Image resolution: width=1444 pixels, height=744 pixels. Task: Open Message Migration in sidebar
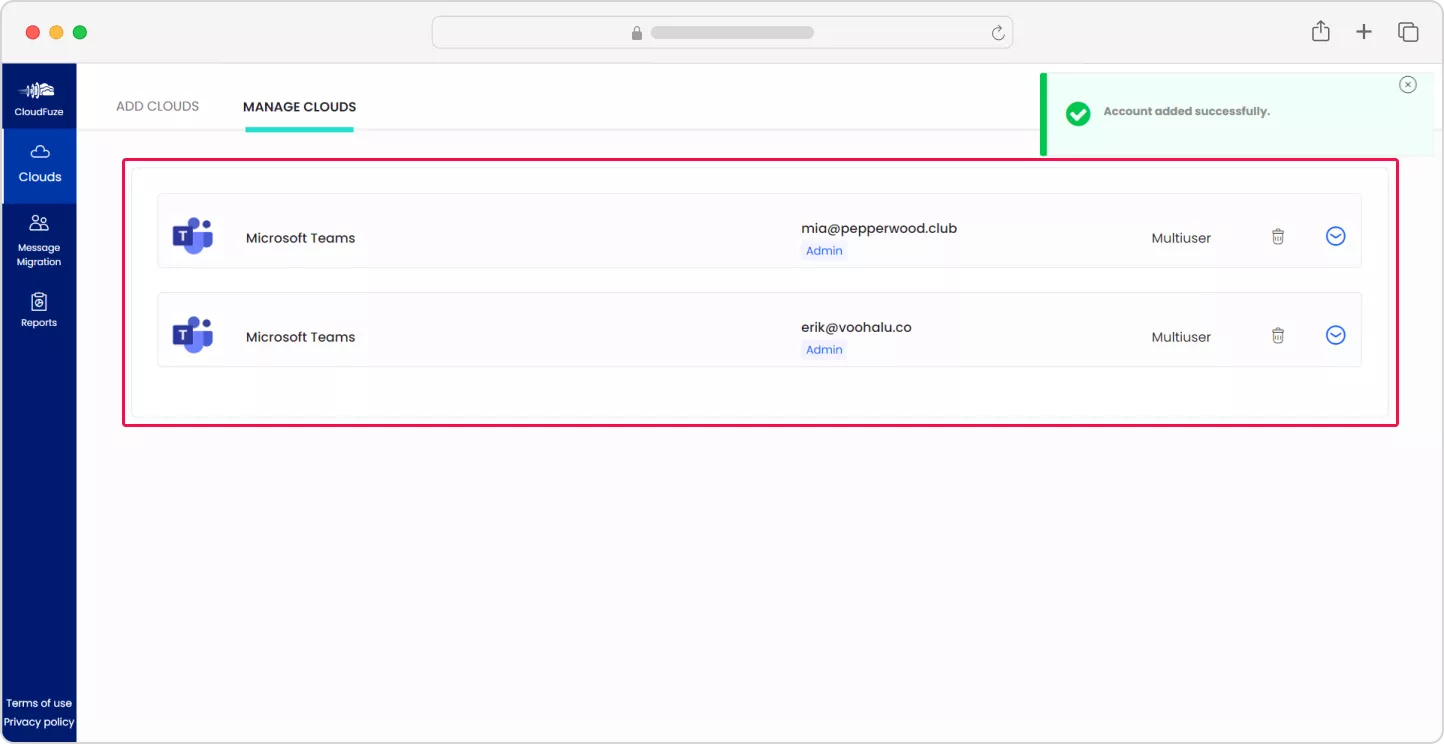click(39, 241)
